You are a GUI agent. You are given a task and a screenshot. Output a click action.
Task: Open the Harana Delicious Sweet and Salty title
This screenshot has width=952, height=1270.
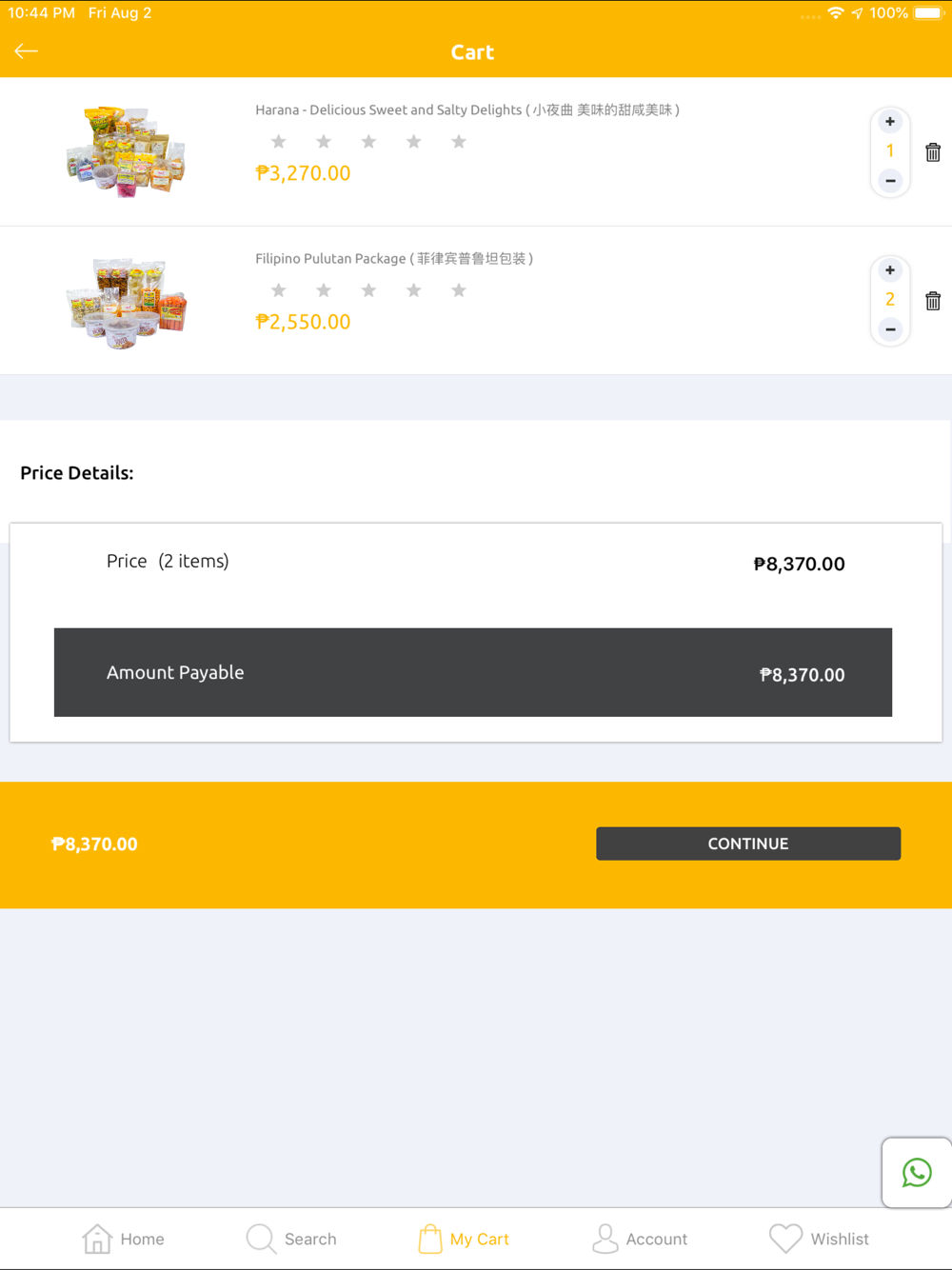coord(467,109)
